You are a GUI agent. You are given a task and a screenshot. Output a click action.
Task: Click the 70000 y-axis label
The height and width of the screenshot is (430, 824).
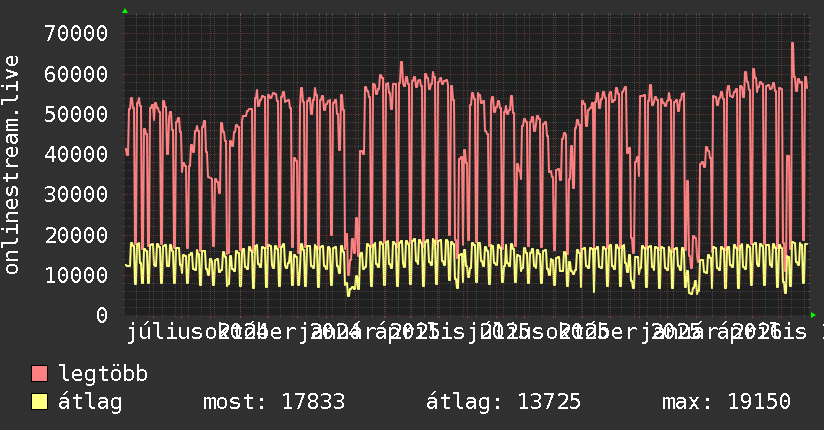coord(76,34)
